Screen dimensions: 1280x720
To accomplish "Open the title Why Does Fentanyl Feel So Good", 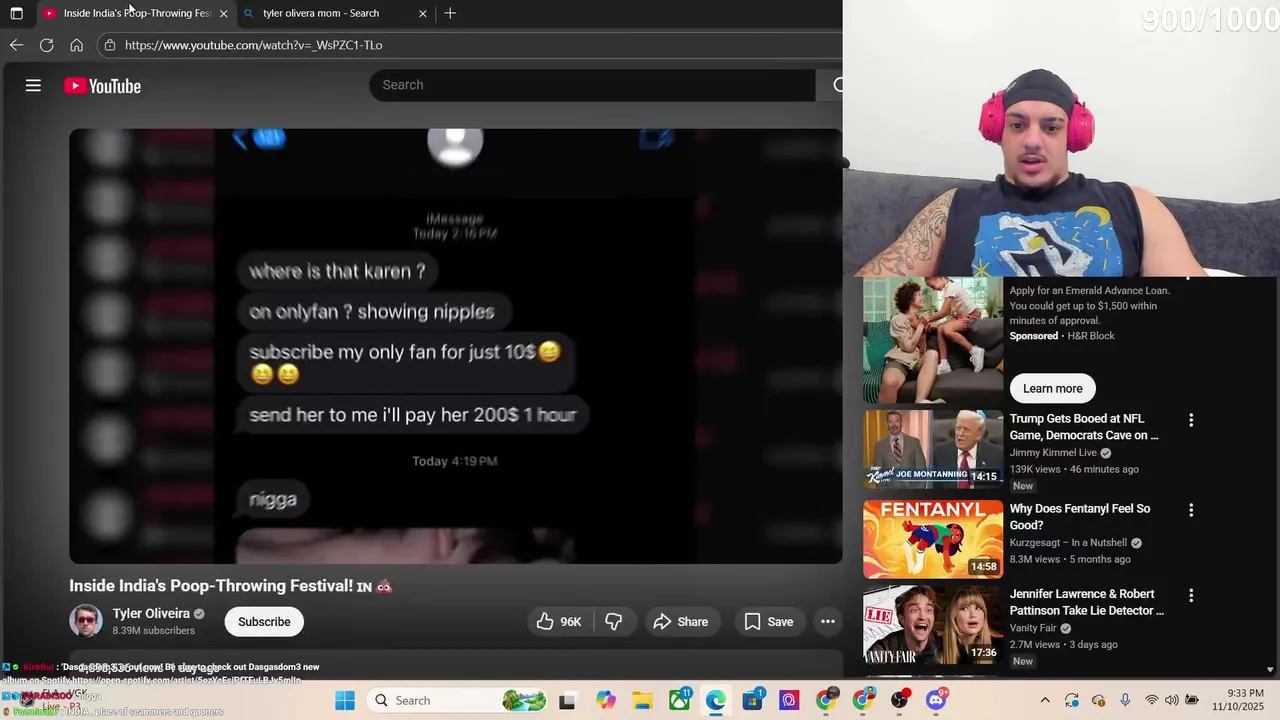I will click(x=1080, y=517).
